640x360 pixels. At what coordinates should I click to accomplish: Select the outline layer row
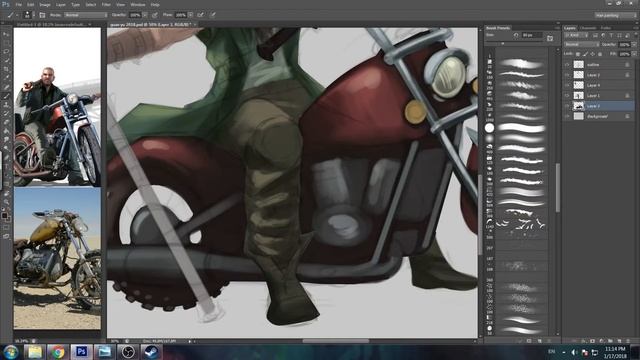pyautogui.click(x=599, y=64)
